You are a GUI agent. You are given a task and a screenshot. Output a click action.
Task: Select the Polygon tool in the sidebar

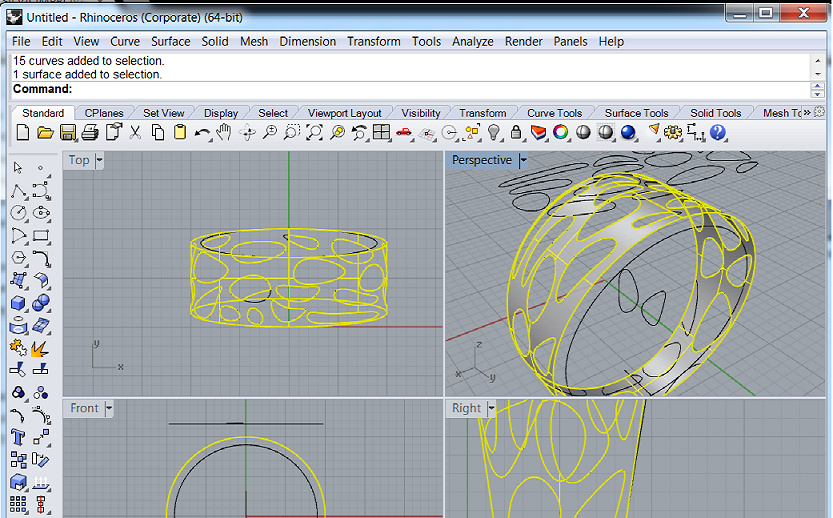(x=19, y=258)
